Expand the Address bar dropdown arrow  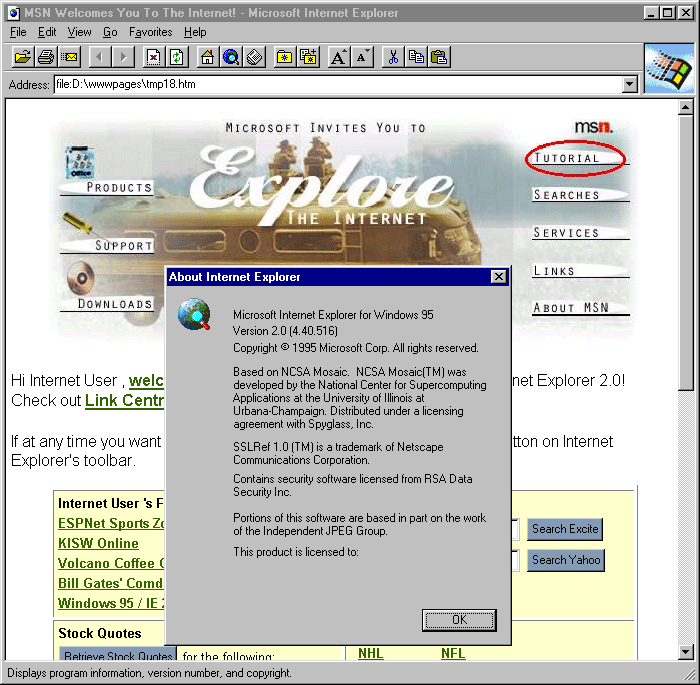coord(630,85)
